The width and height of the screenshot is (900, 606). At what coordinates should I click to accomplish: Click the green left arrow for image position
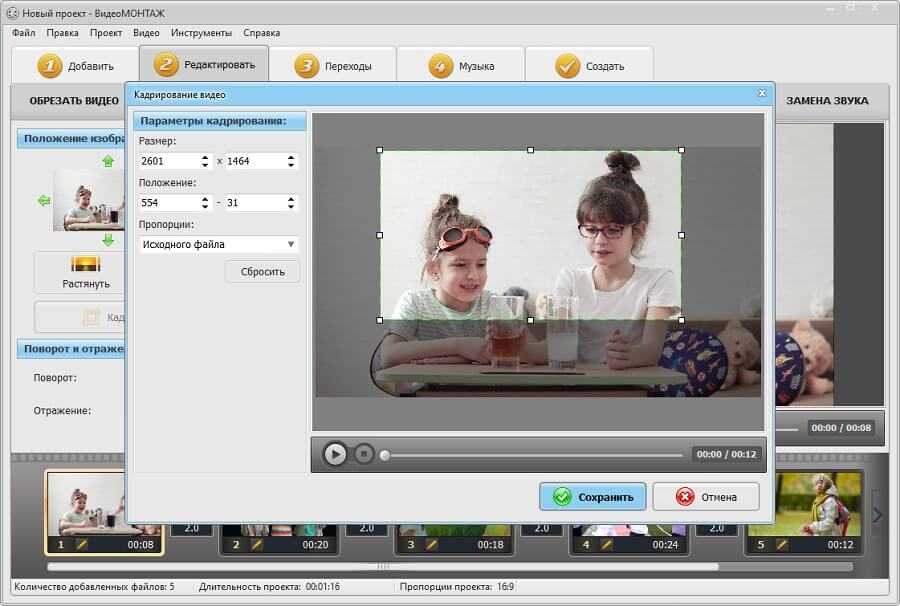[43, 201]
